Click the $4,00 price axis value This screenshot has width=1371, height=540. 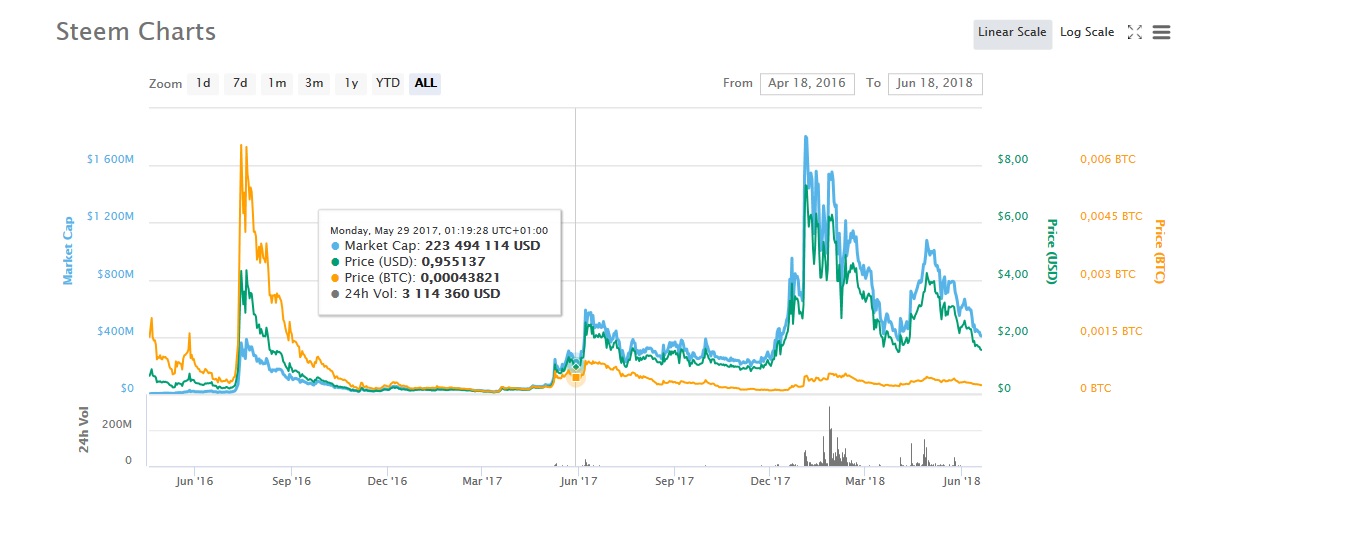(x=1013, y=274)
